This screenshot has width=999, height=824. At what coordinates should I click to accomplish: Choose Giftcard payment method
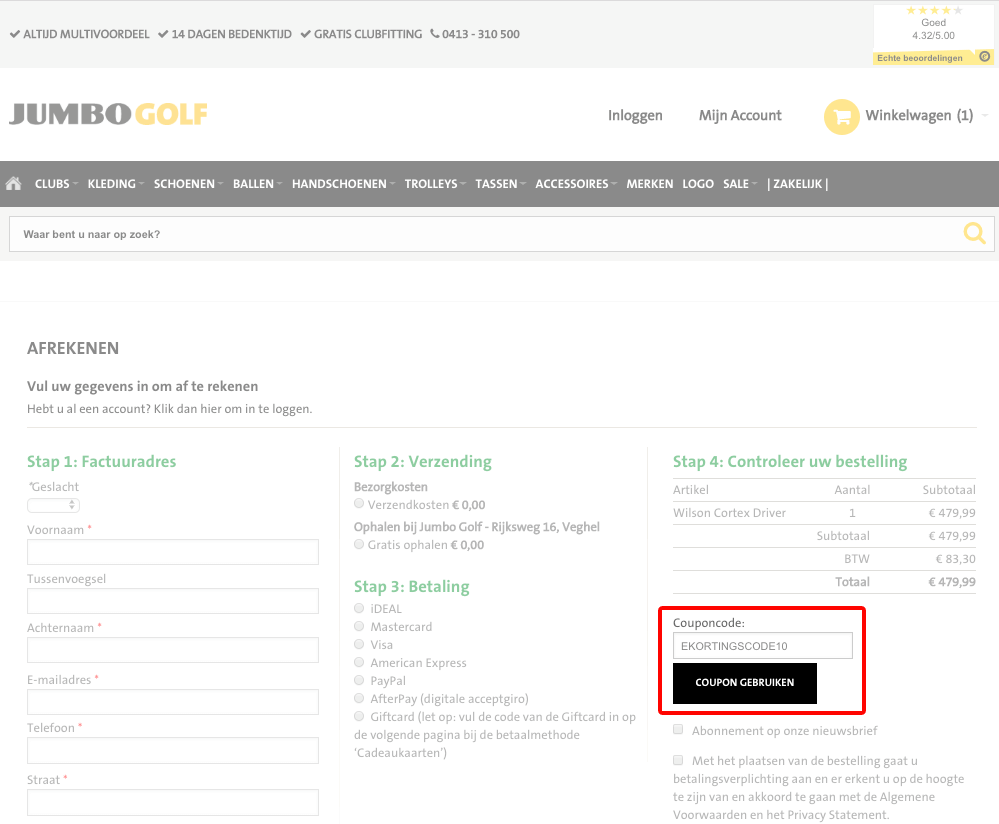[x=359, y=716]
